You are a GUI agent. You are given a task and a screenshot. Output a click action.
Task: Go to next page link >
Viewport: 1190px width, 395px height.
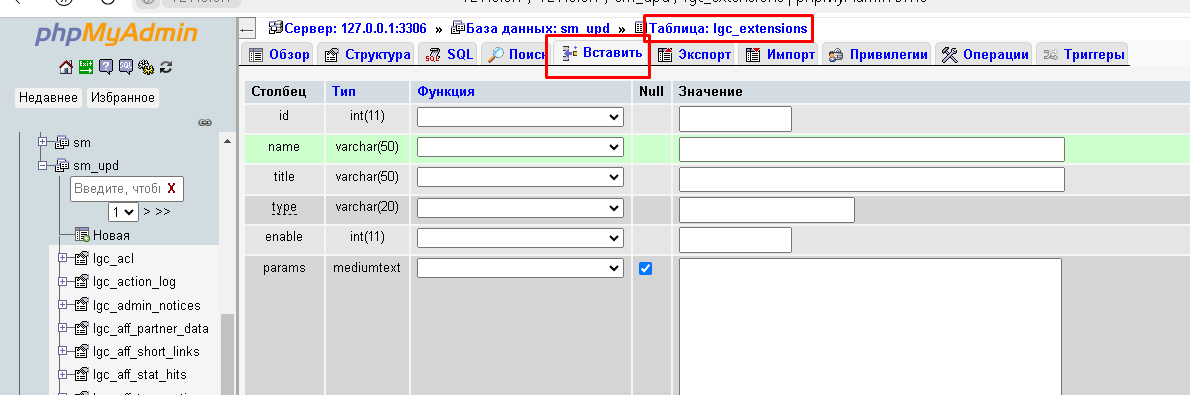pos(147,212)
